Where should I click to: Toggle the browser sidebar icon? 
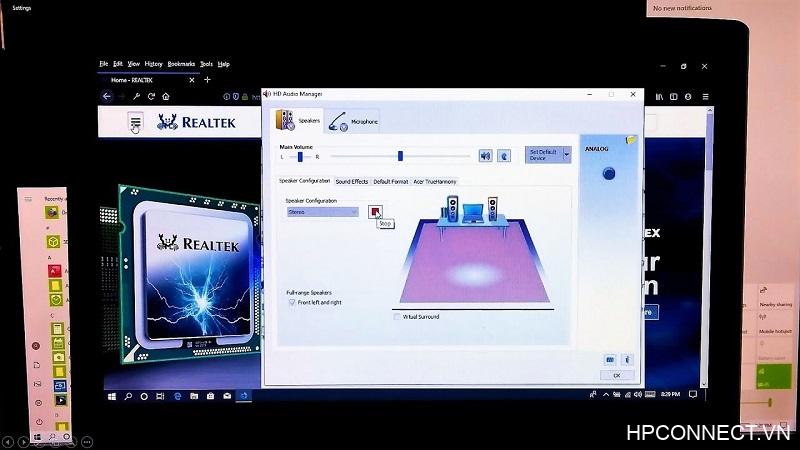(x=673, y=96)
